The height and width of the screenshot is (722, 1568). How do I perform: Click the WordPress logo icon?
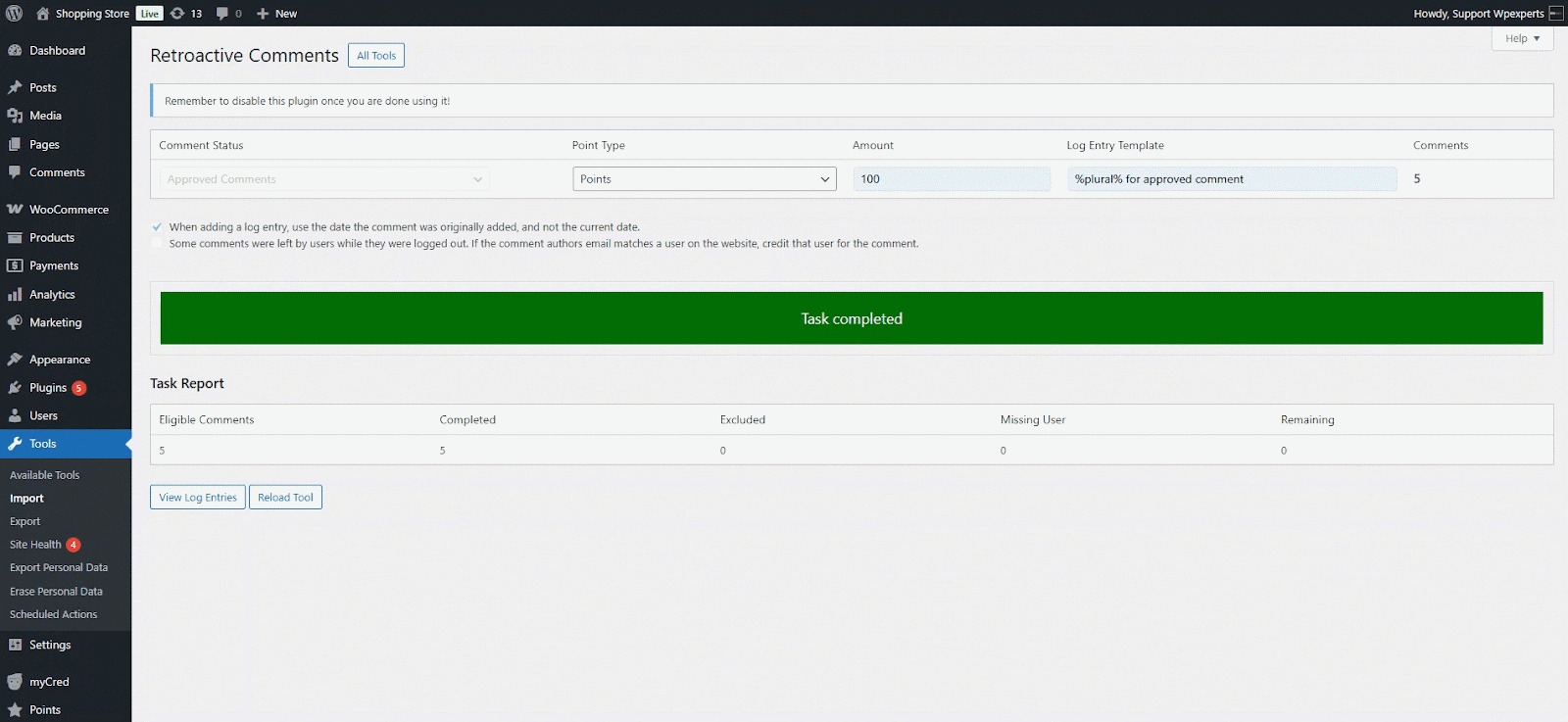(x=15, y=14)
